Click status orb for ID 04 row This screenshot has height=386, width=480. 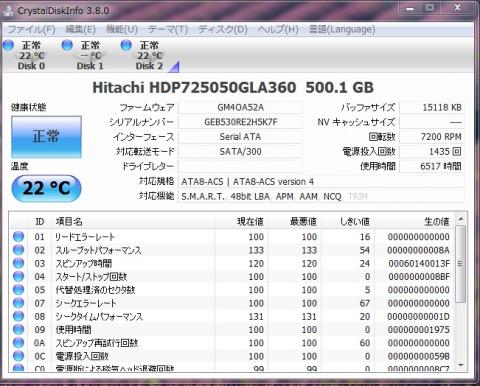click(18, 277)
